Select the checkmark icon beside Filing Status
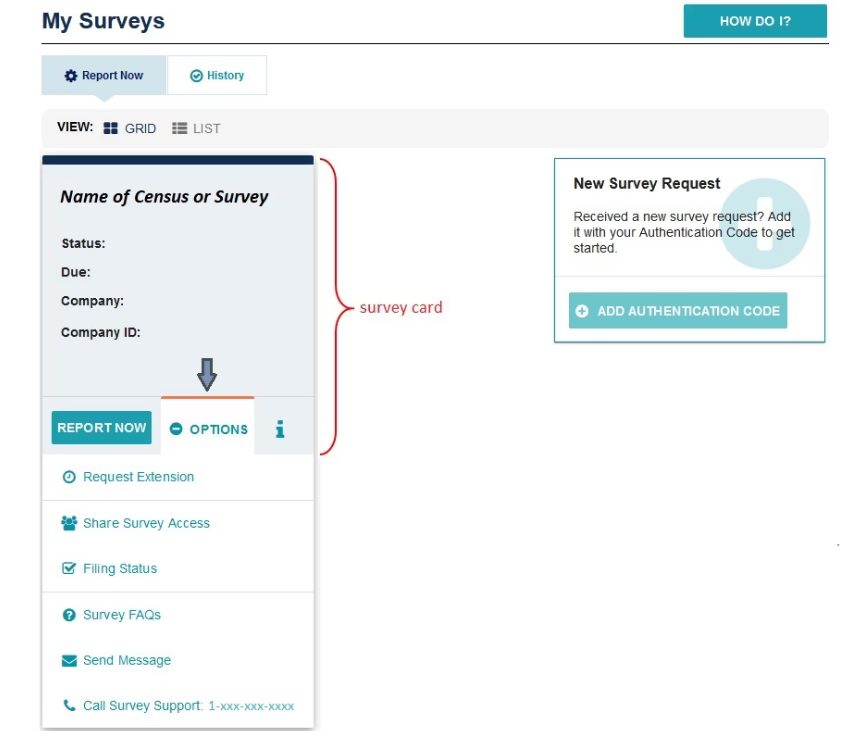The image size is (868, 731). (x=69, y=568)
